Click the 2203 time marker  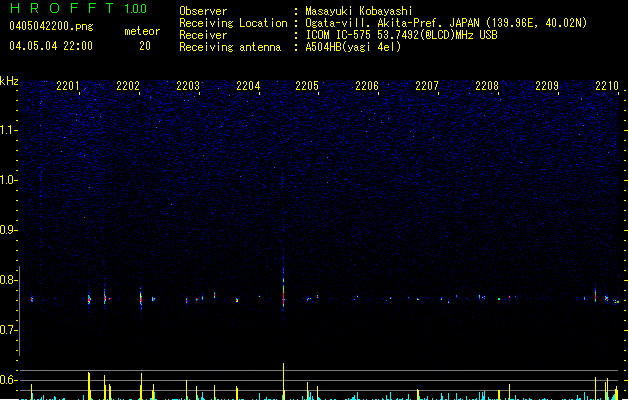pos(188,85)
